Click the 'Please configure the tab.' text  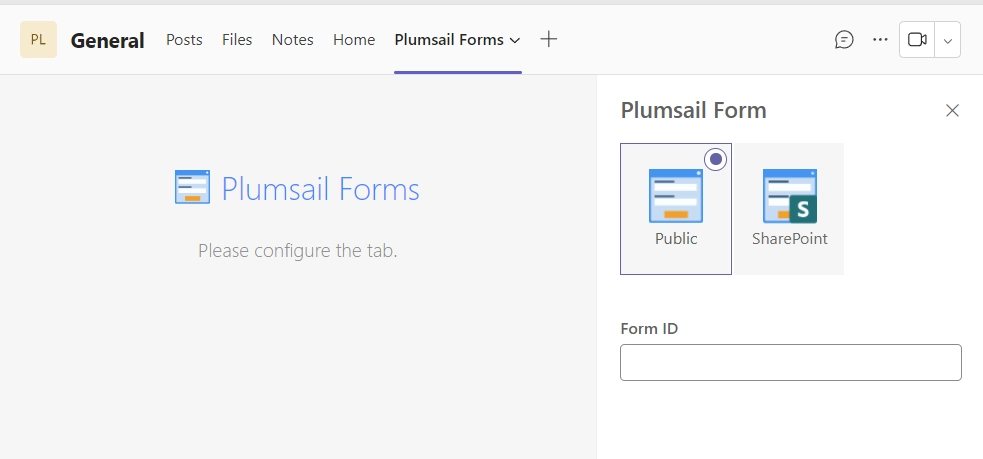tap(298, 251)
